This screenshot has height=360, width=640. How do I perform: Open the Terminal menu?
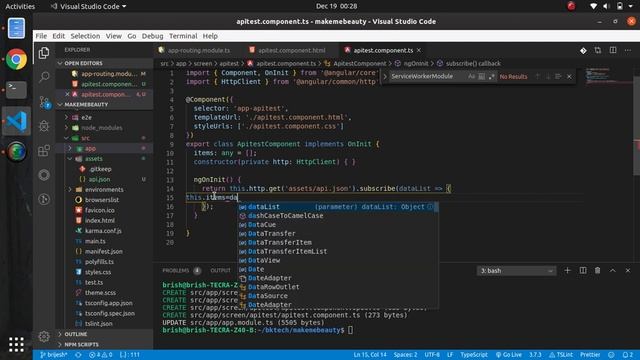[183, 36]
